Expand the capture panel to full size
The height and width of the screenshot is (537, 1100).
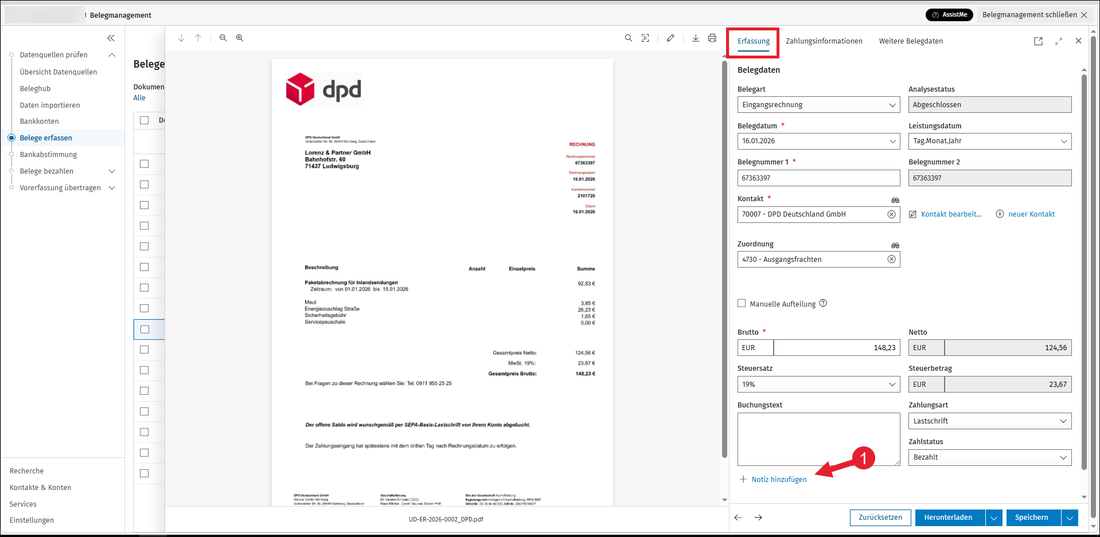(1059, 41)
